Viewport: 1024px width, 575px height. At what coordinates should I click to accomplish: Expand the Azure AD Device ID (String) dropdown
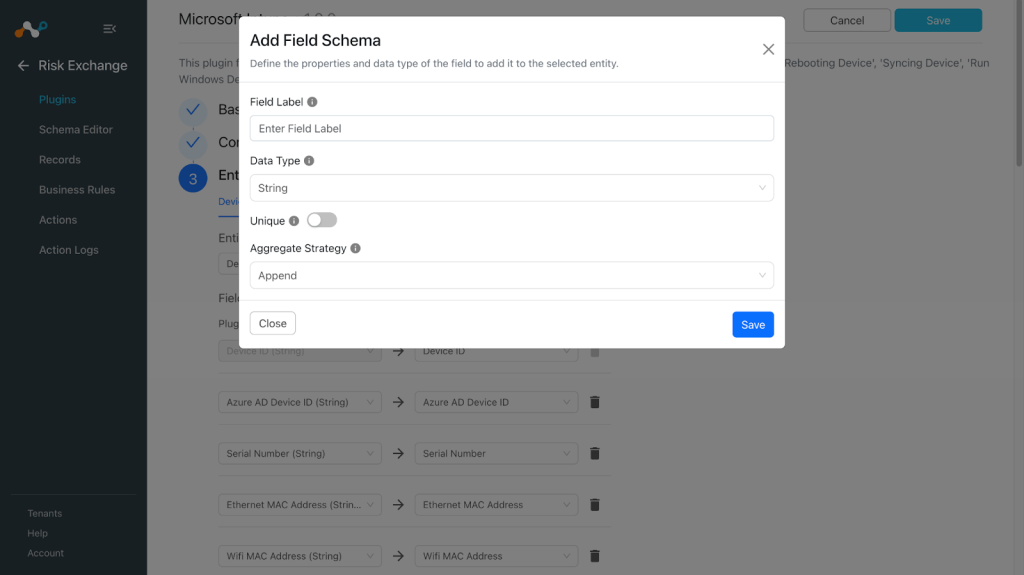coord(300,402)
